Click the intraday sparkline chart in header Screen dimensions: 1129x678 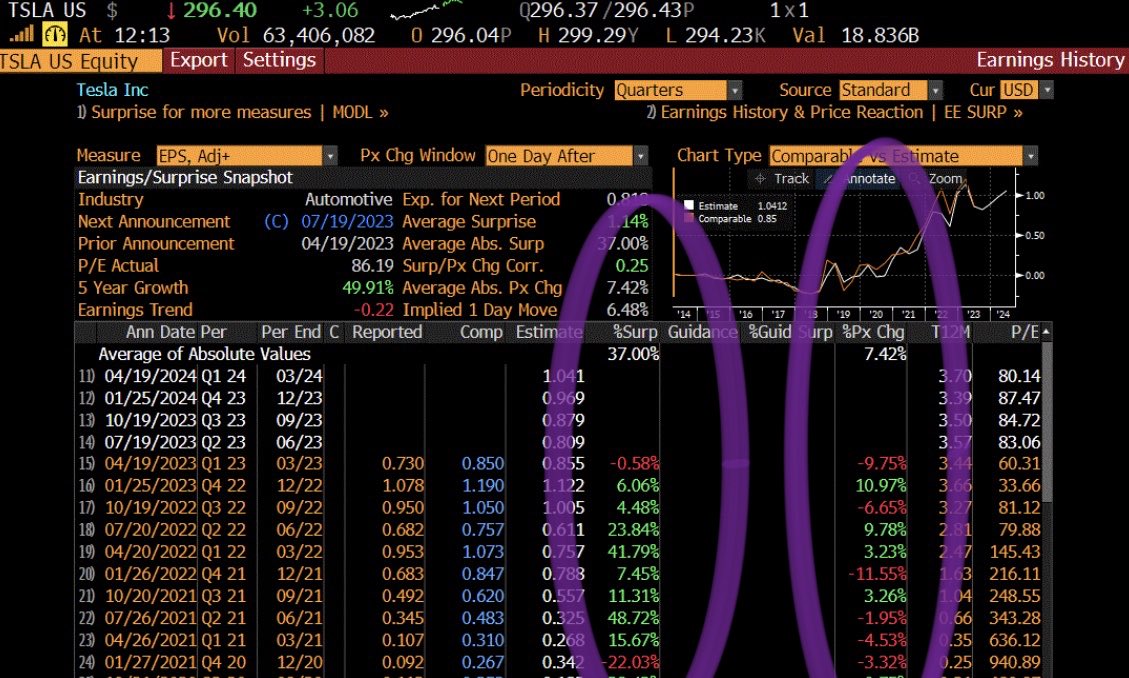[x=428, y=10]
